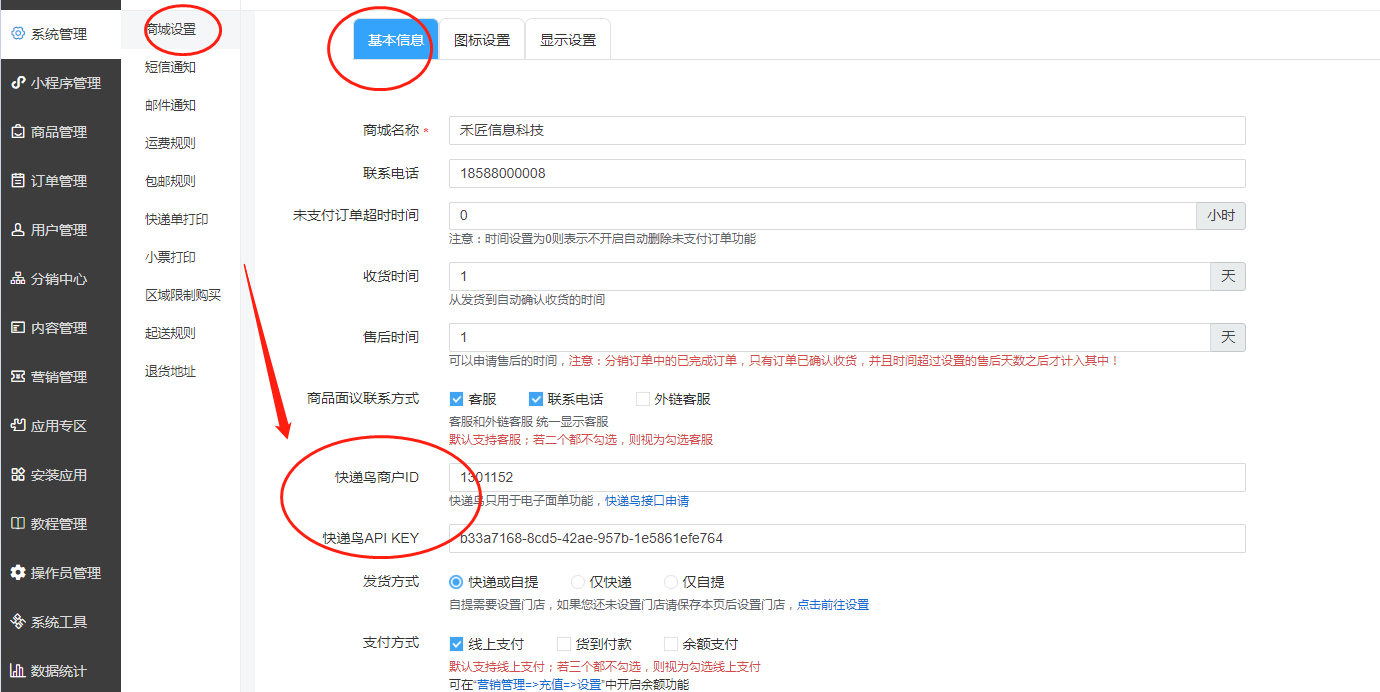Click the 小程序管理 link icon
Viewport: 1380px width, 692px height.
18,83
